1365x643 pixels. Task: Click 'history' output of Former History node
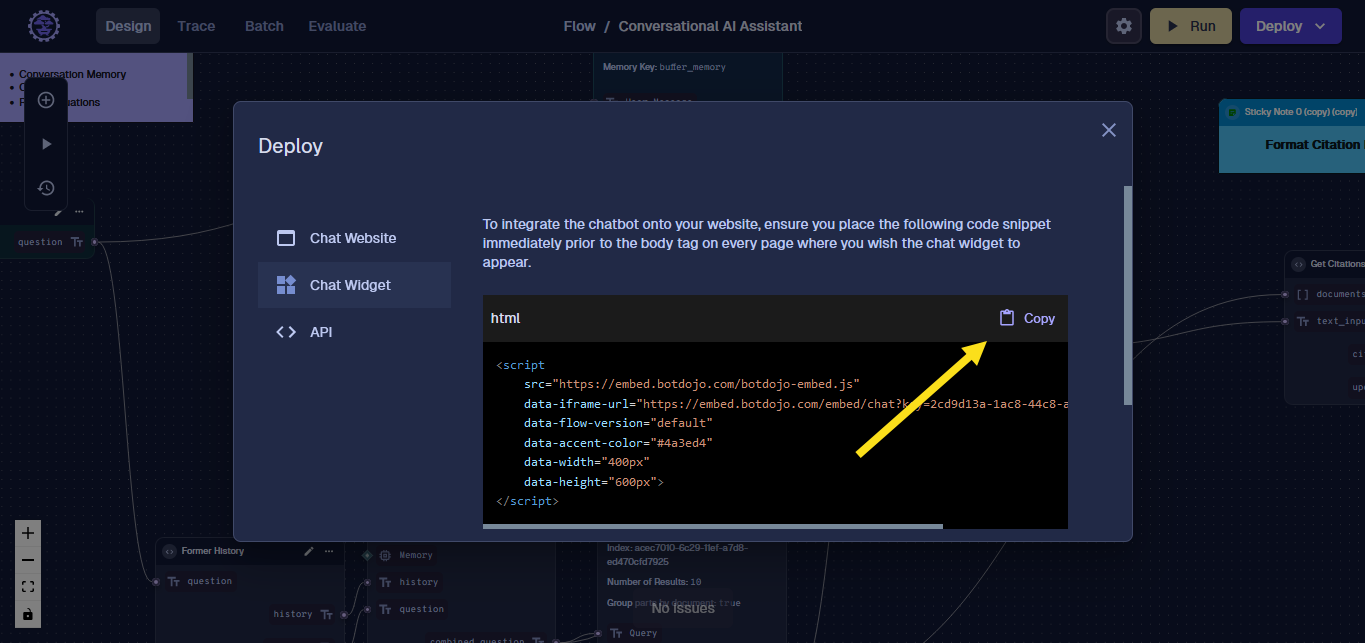coord(293,614)
